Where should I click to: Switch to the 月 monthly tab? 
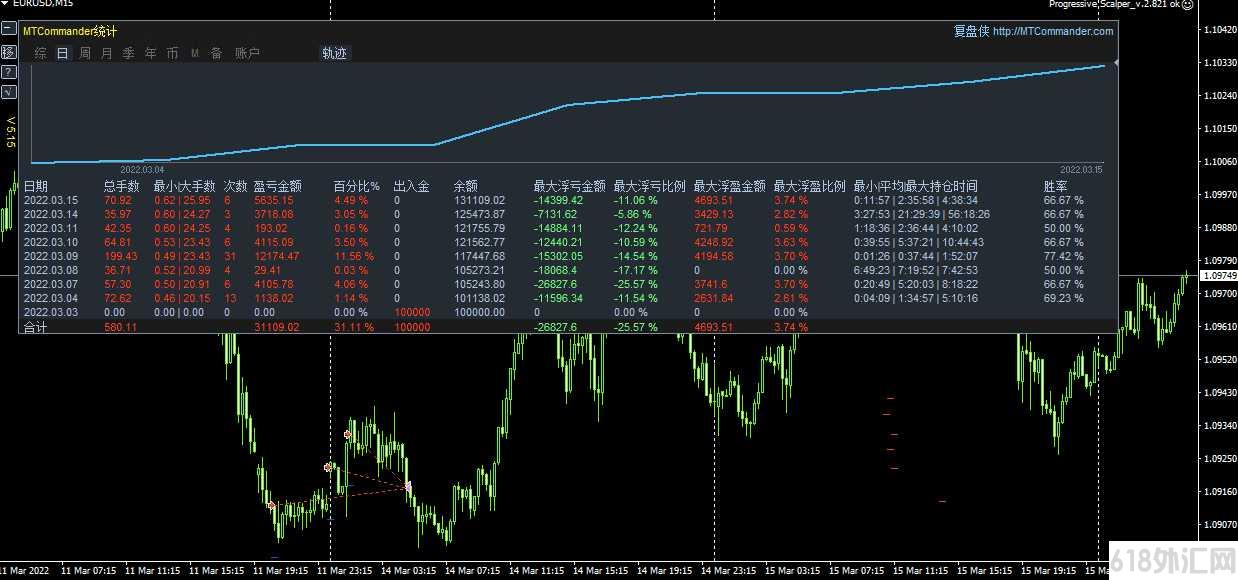pyautogui.click(x=107, y=53)
